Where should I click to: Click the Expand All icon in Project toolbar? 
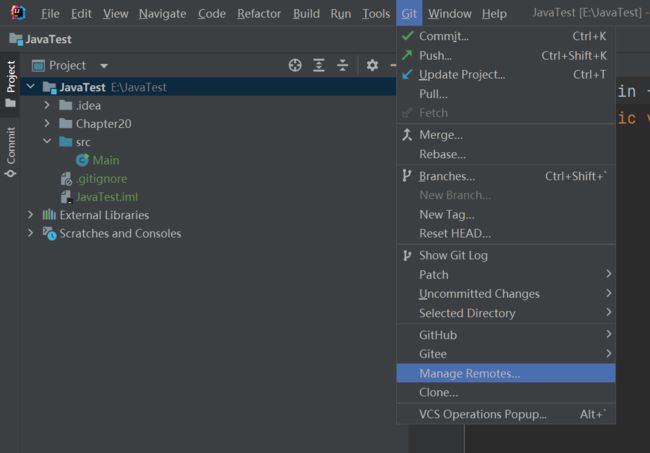[x=319, y=65]
